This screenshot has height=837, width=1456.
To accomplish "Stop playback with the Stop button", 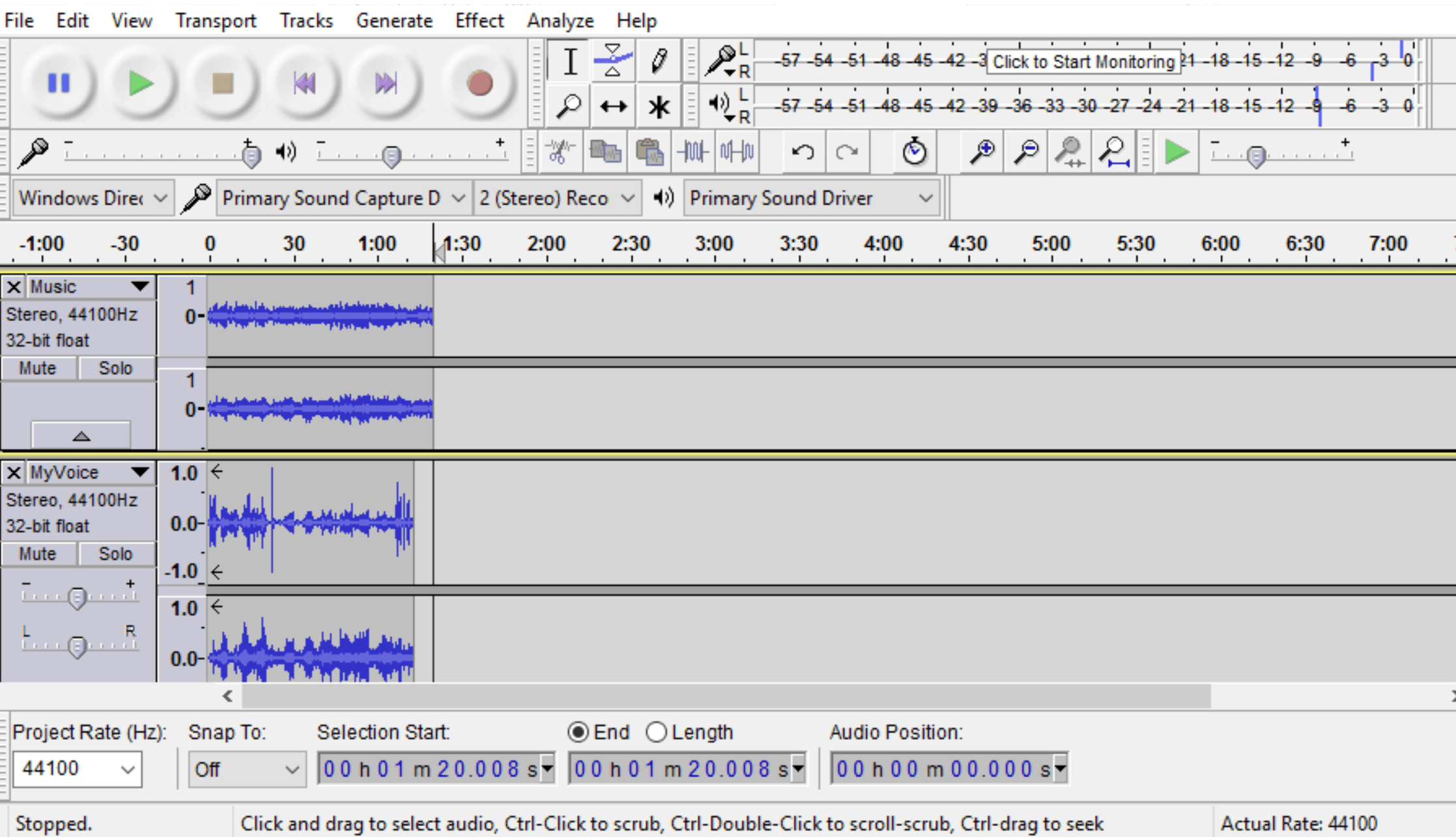I will pyautogui.click(x=223, y=83).
